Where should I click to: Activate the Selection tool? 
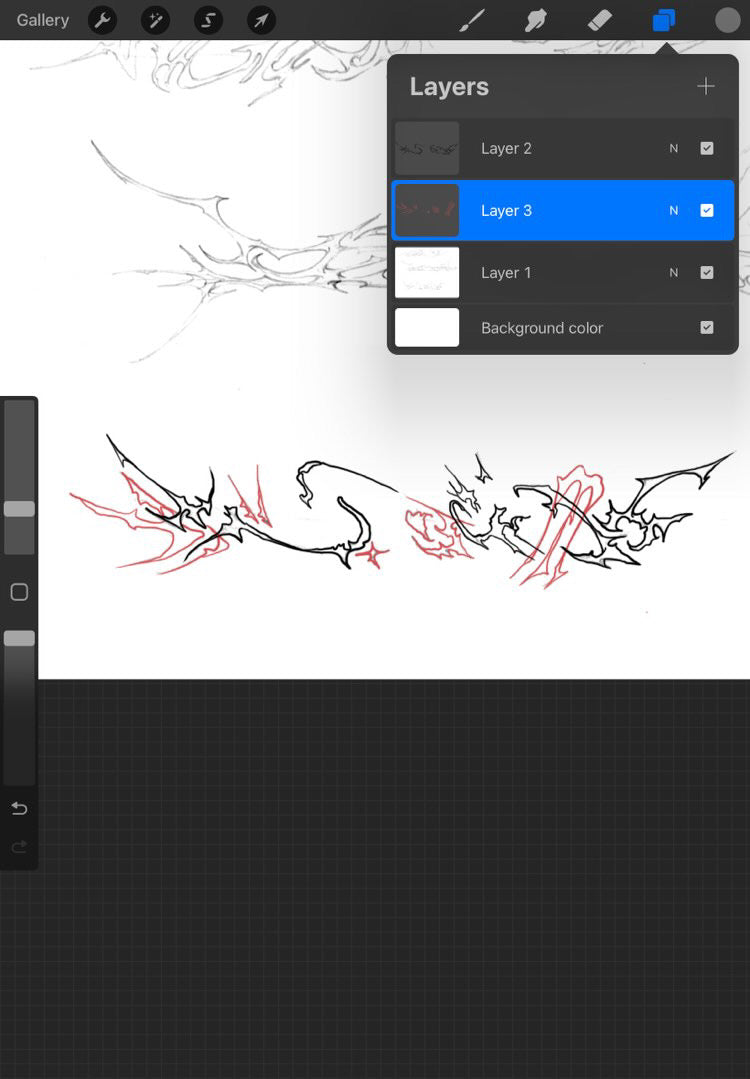tap(208, 20)
